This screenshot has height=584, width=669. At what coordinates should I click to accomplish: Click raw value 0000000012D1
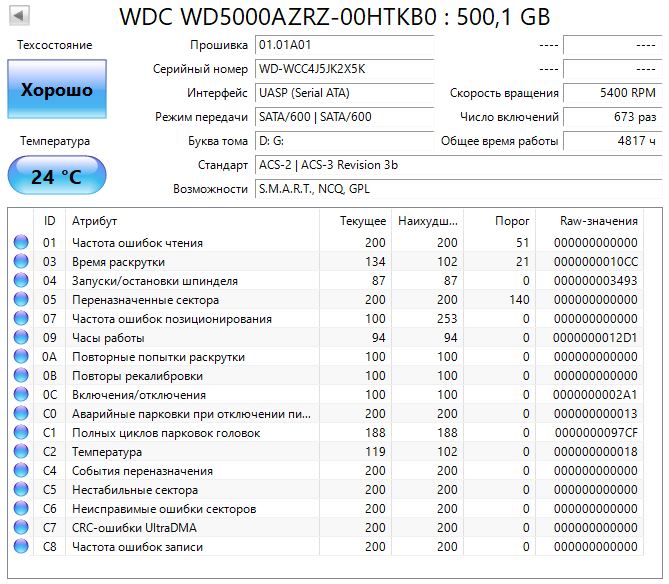tap(595, 337)
